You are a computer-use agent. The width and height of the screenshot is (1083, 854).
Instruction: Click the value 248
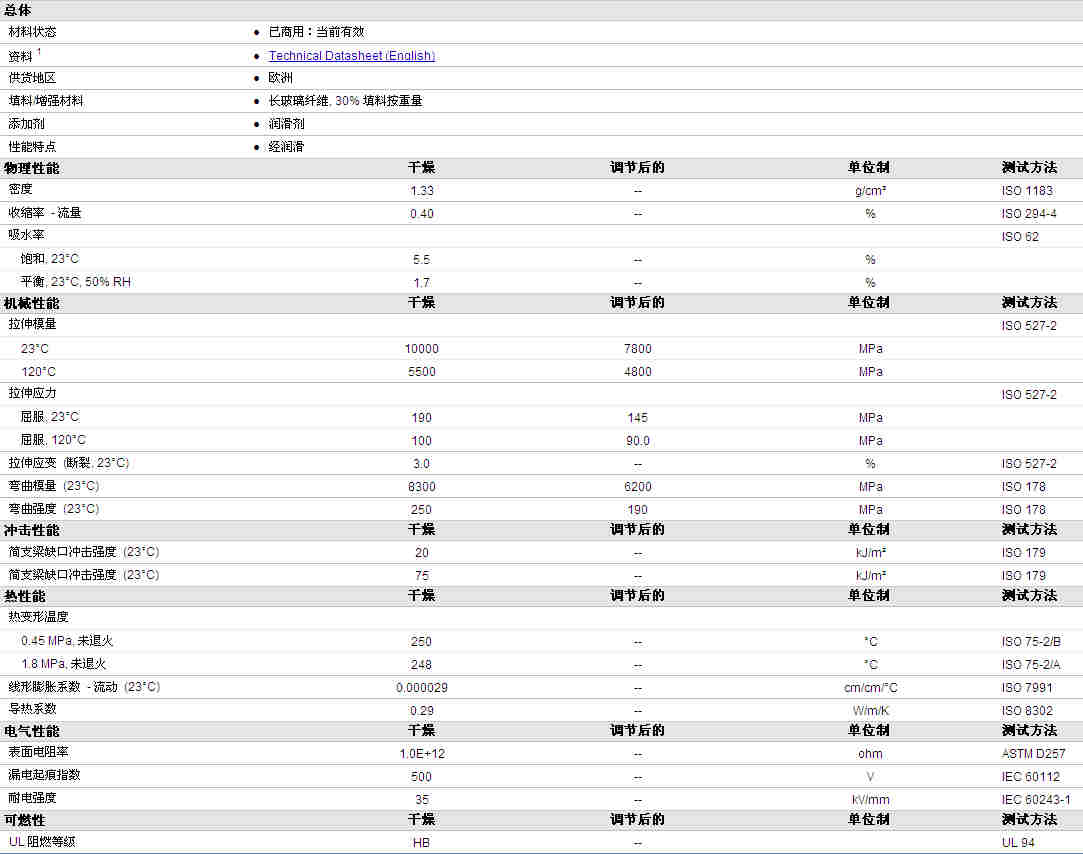(x=421, y=664)
